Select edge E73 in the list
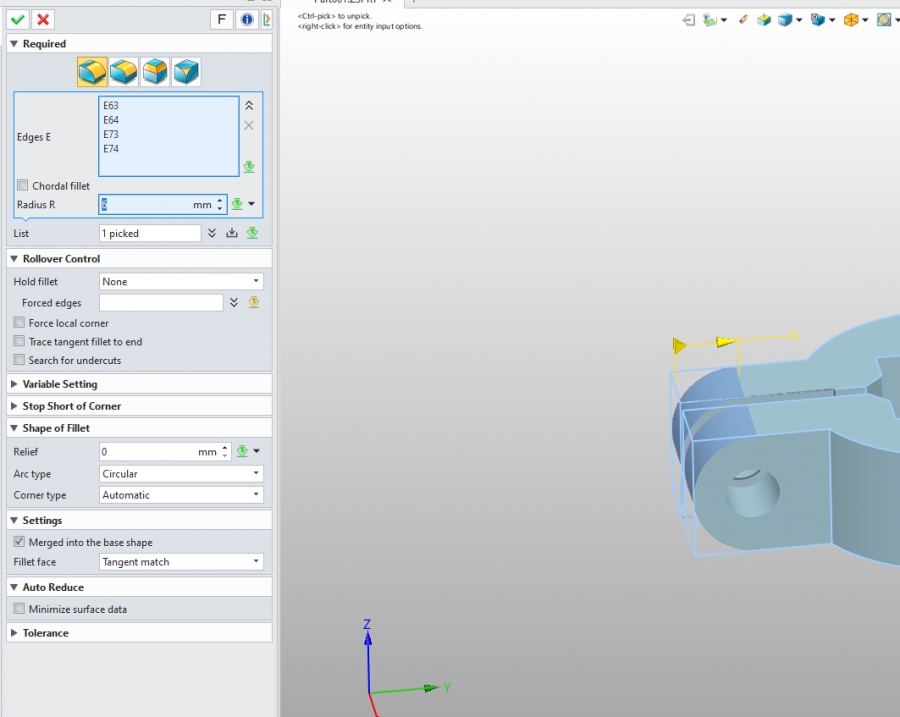Viewport: 900px width, 717px height. 111,134
